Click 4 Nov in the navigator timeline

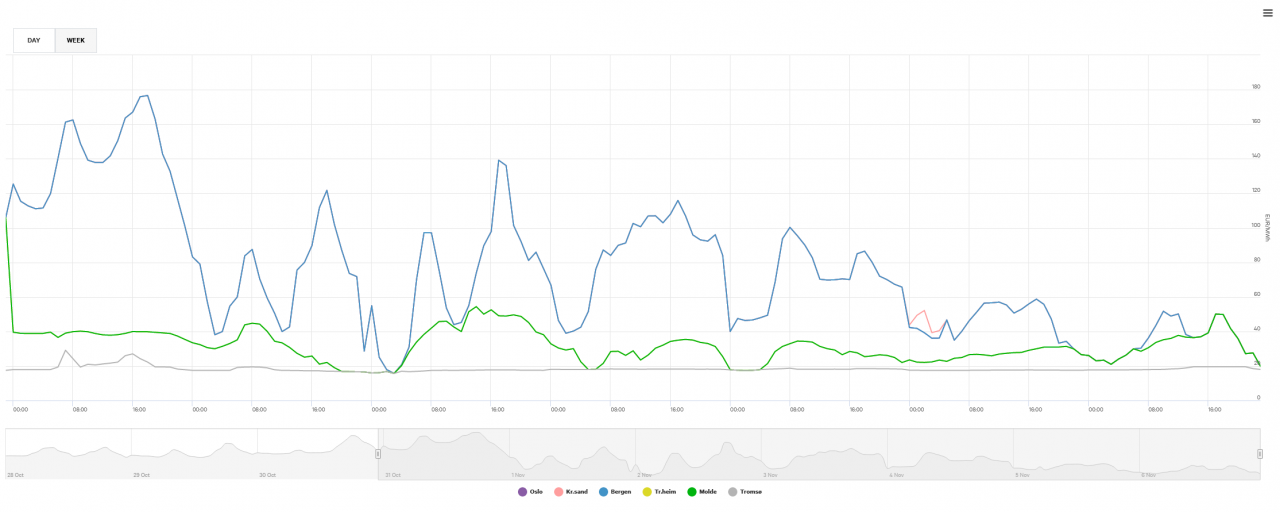[x=898, y=475]
